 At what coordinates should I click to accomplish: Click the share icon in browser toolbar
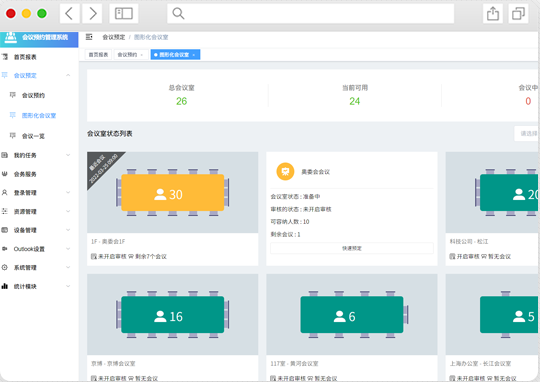(x=493, y=14)
